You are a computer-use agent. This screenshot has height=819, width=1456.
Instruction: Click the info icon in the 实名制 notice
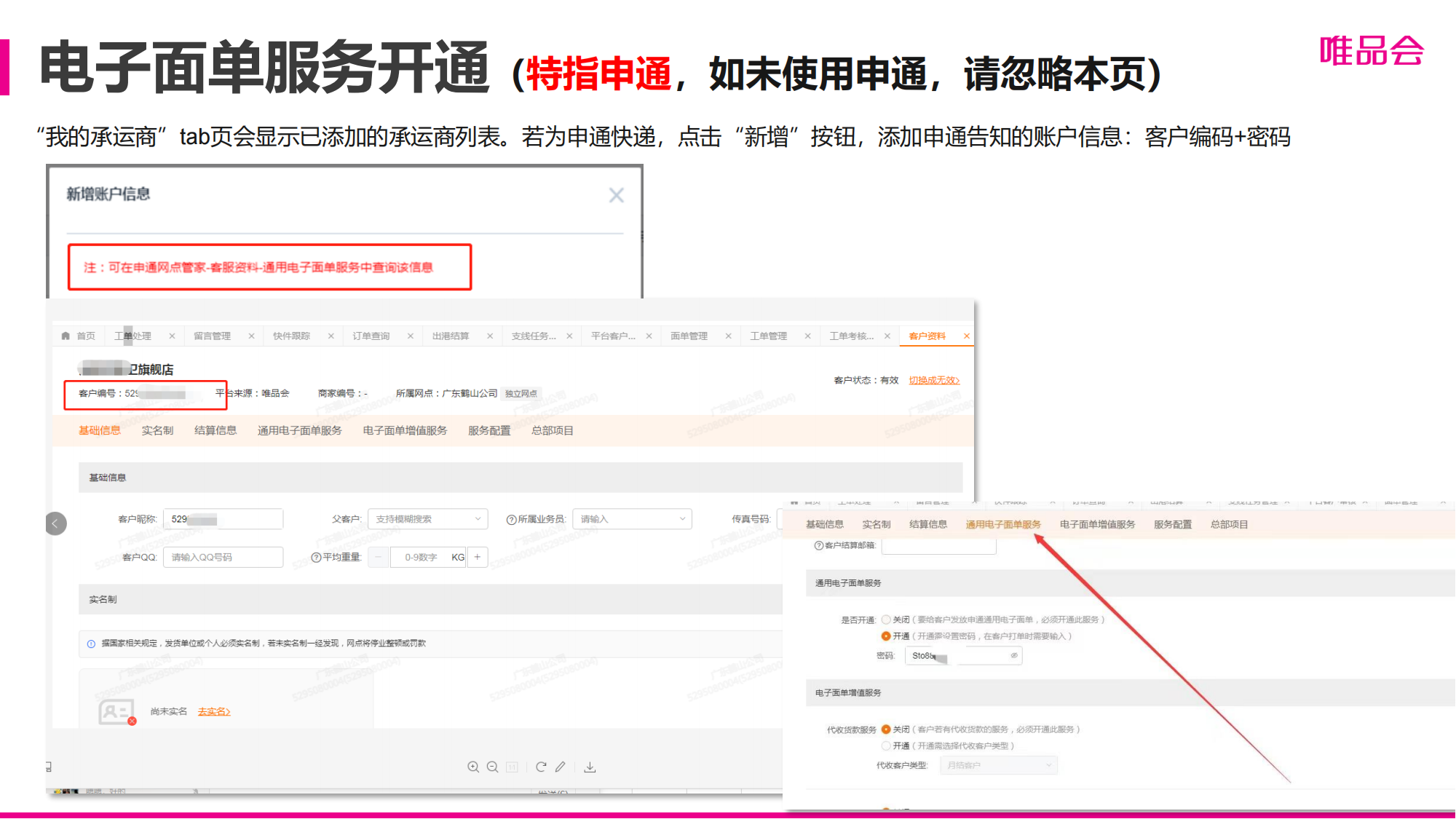point(91,644)
